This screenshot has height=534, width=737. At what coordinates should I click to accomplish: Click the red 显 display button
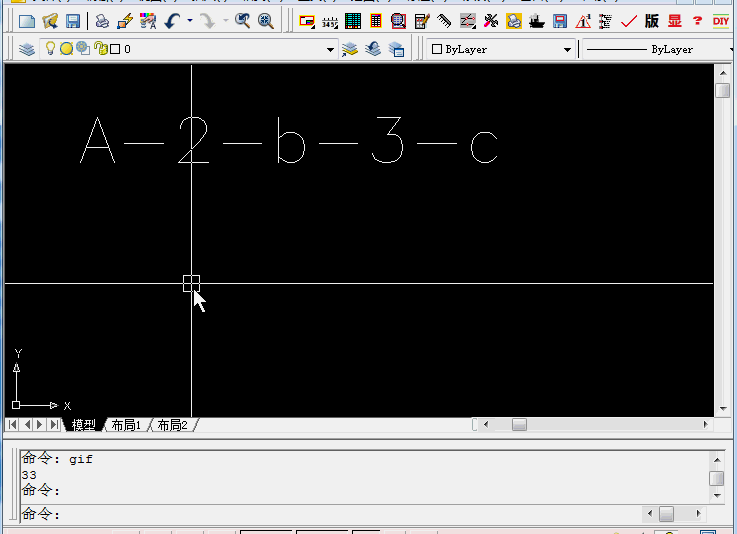[x=674, y=21]
